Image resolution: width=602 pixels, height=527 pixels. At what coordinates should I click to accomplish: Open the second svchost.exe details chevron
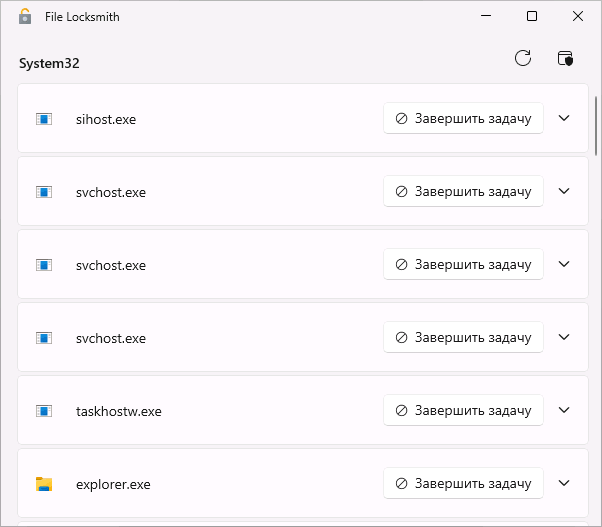tap(564, 264)
